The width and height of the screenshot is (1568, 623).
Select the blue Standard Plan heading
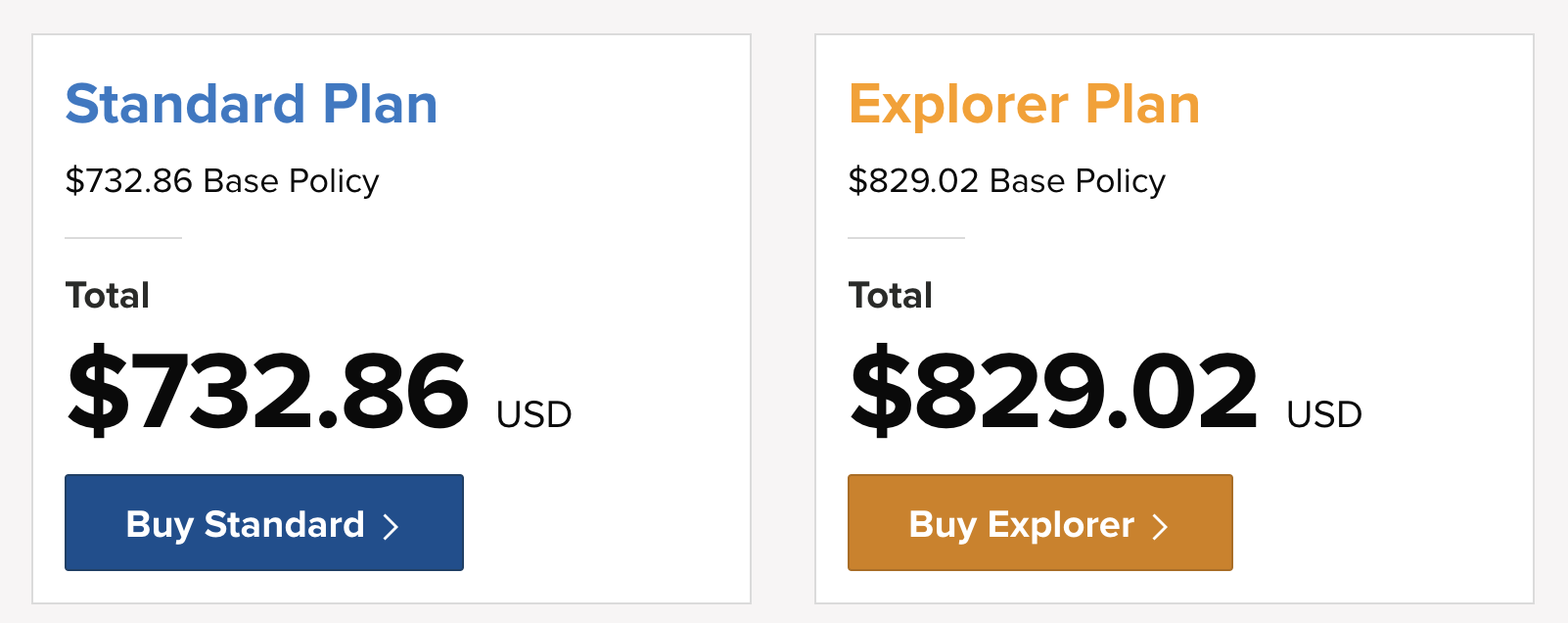pos(252,104)
